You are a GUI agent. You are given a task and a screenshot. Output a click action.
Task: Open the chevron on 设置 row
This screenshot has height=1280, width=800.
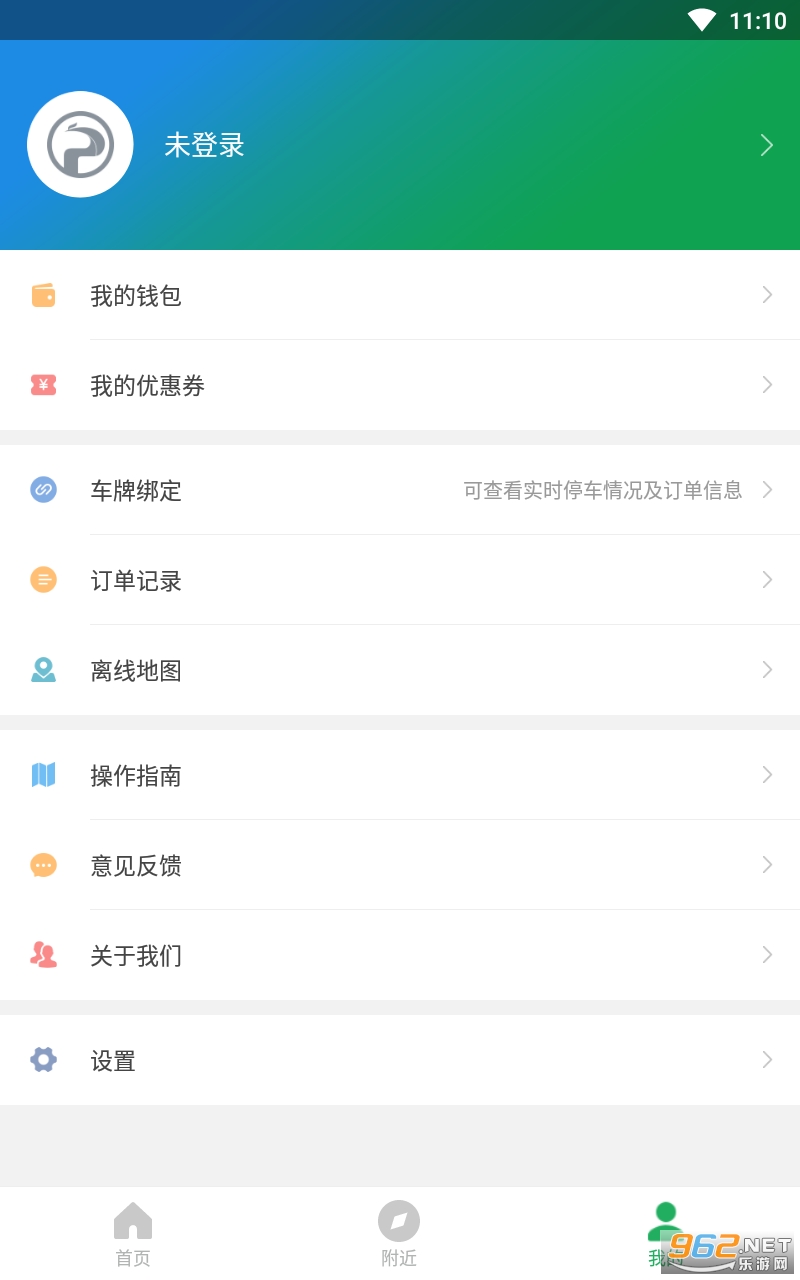click(767, 1060)
